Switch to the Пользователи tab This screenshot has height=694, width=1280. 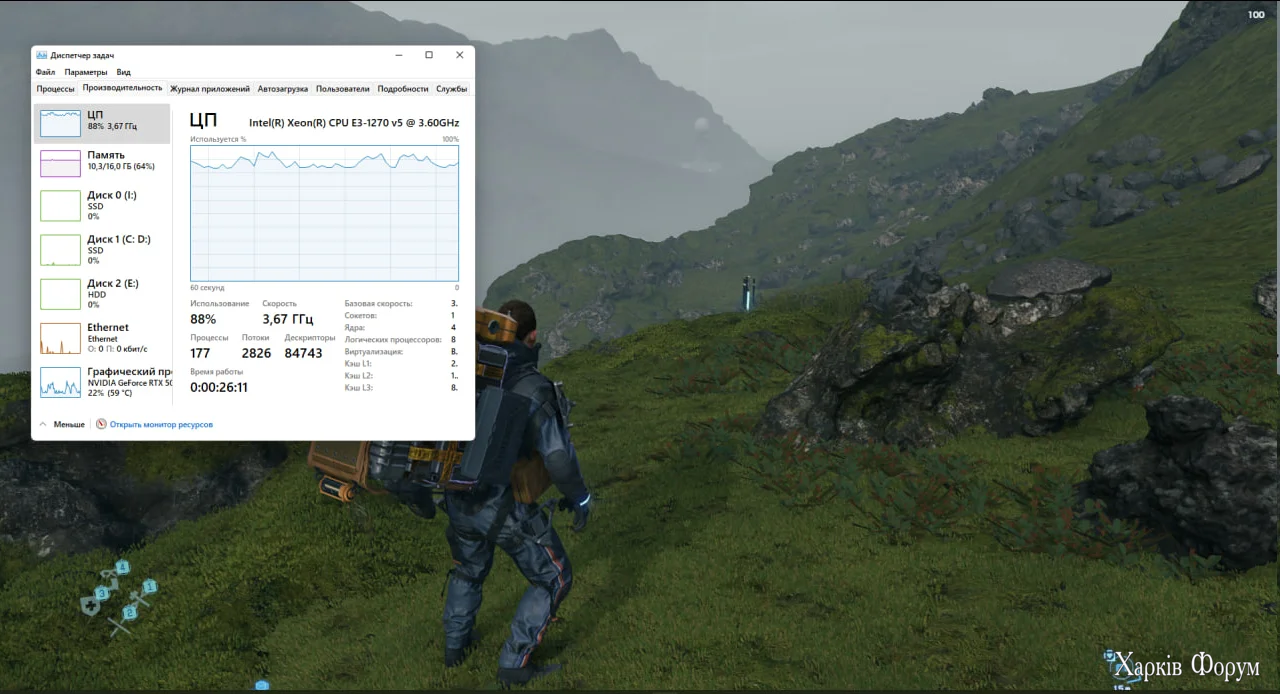343,89
